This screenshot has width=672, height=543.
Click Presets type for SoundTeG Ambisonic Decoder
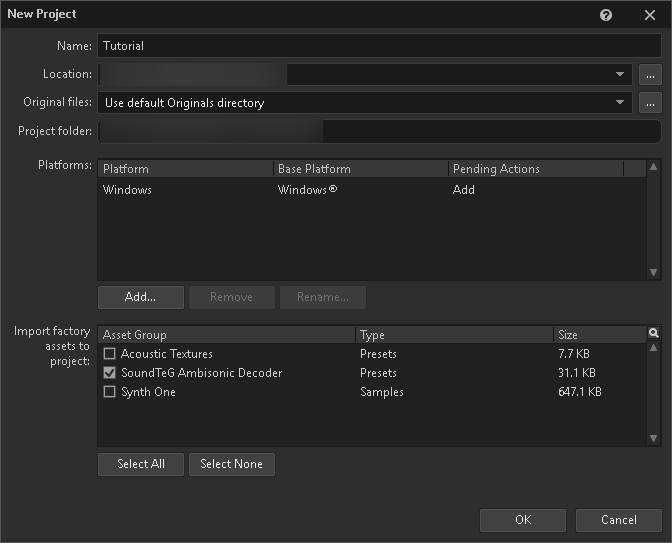pyautogui.click(x=378, y=373)
